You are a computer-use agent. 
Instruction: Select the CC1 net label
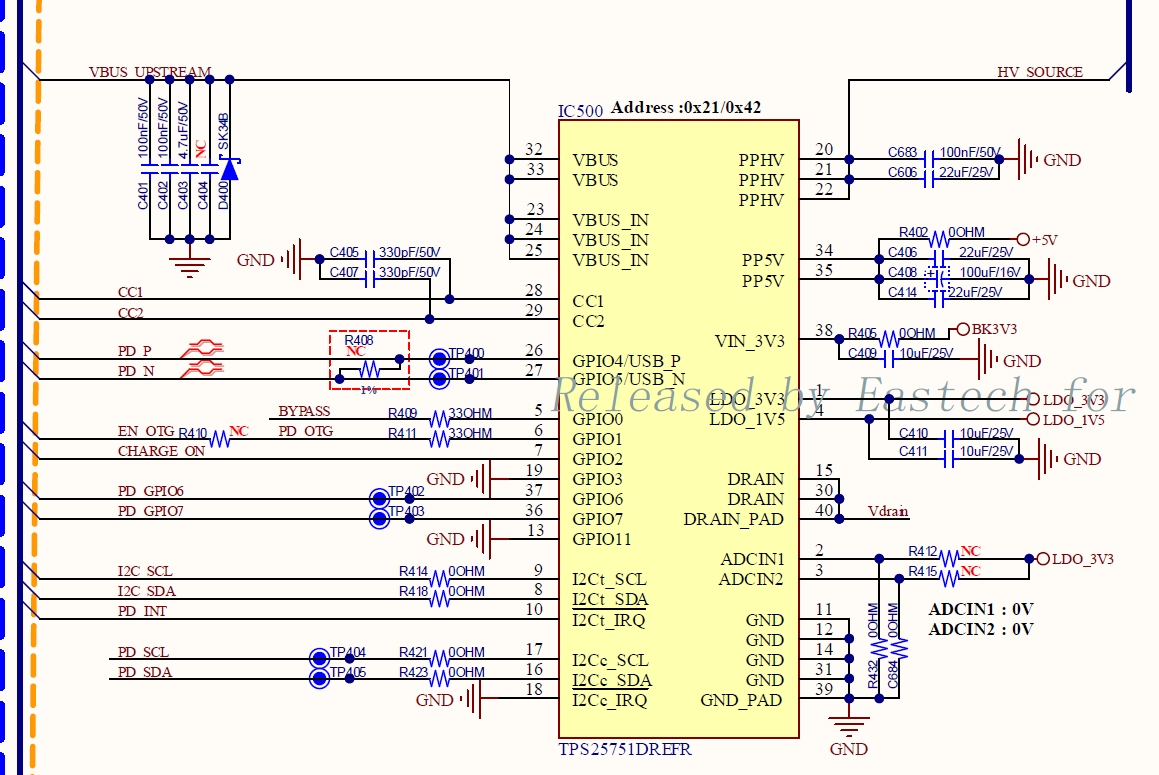[x=130, y=292]
